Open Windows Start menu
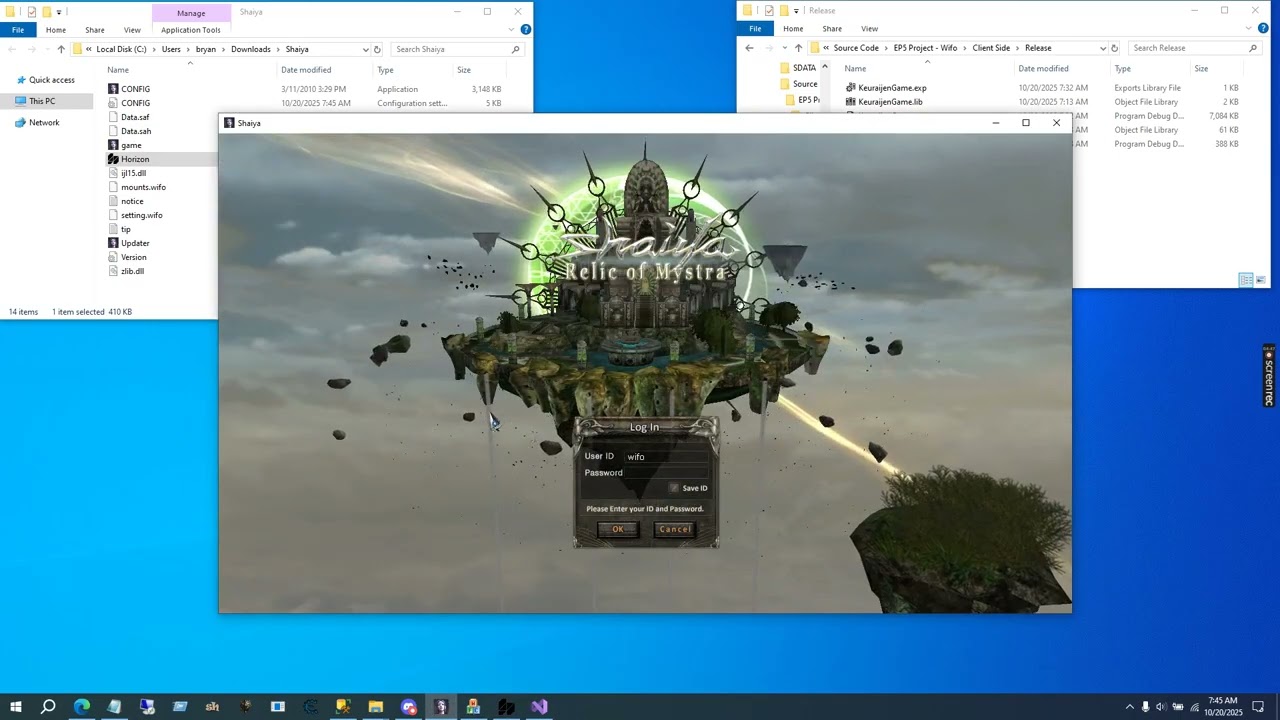This screenshot has width=1280, height=720. coord(15,707)
